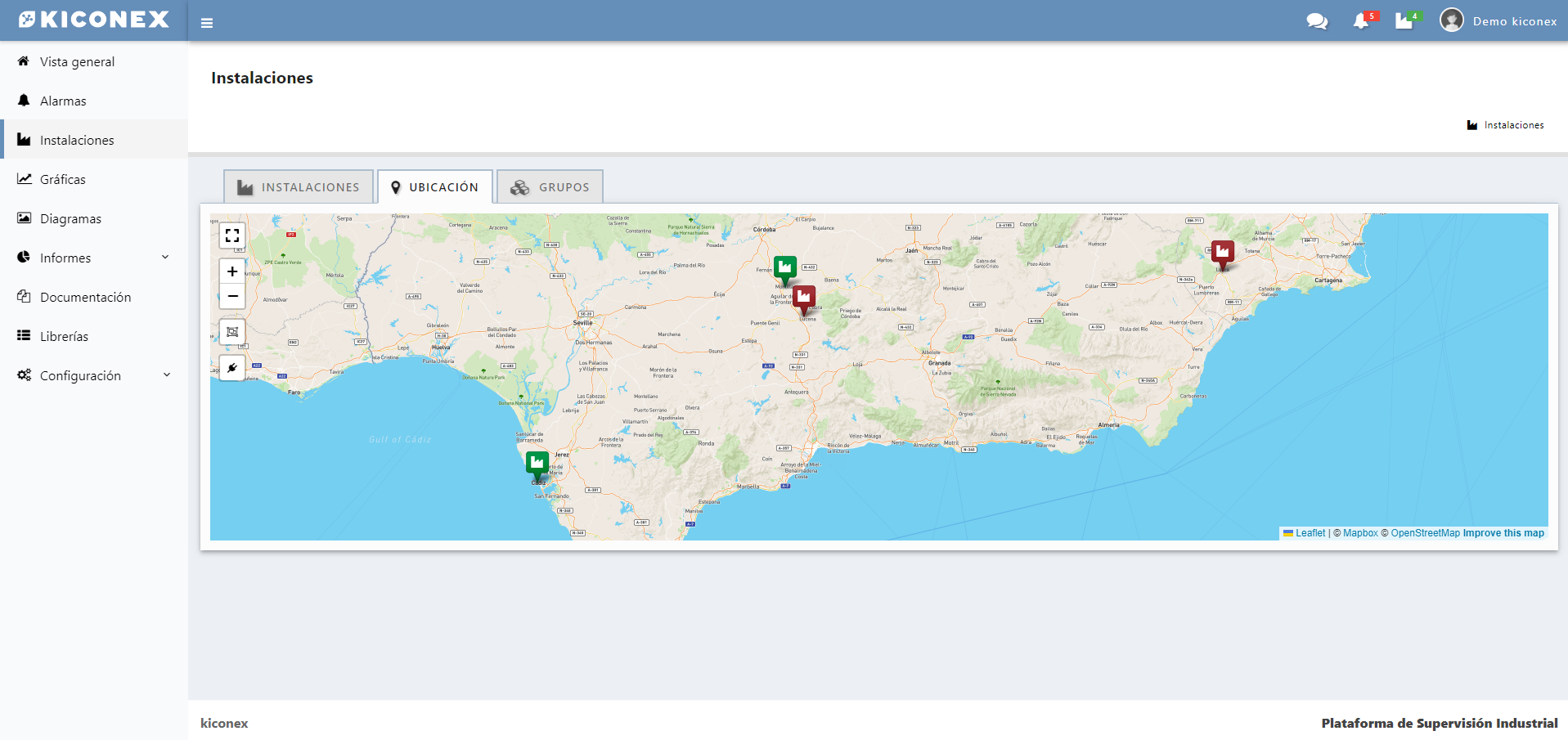The image size is (1568, 740).
Task: Click the plug icon map control
Action: point(232,368)
